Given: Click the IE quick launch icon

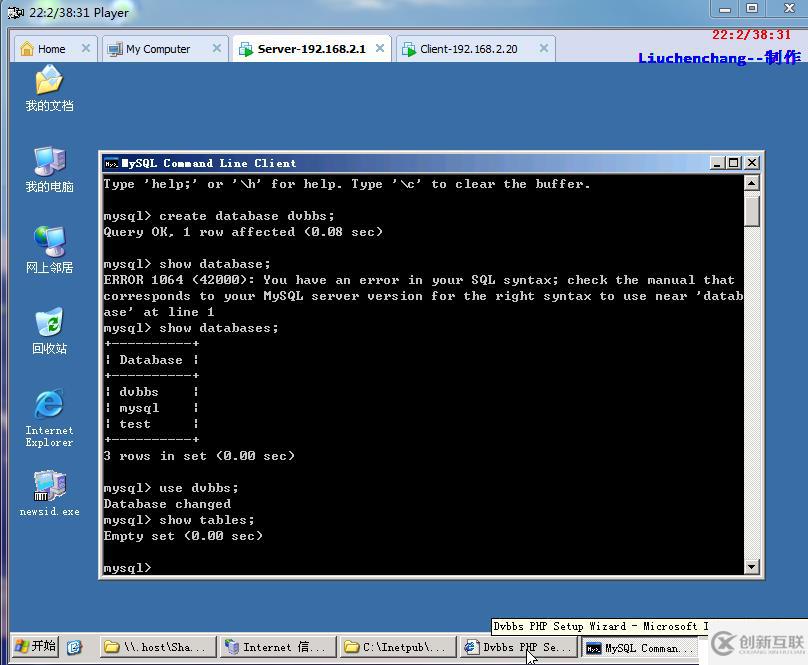Looking at the screenshot, I should point(74,647).
